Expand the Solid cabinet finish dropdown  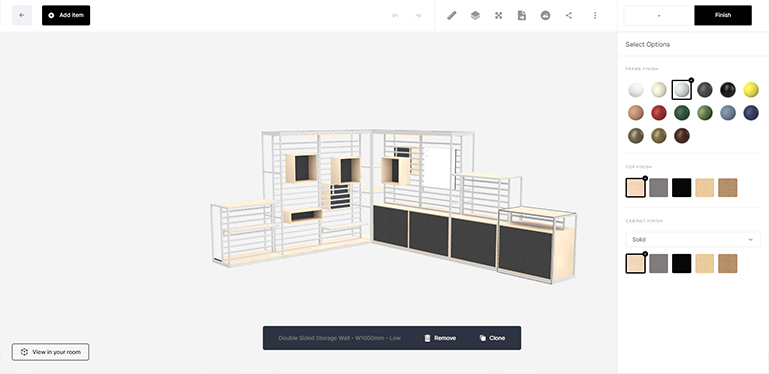tap(692, 239)
